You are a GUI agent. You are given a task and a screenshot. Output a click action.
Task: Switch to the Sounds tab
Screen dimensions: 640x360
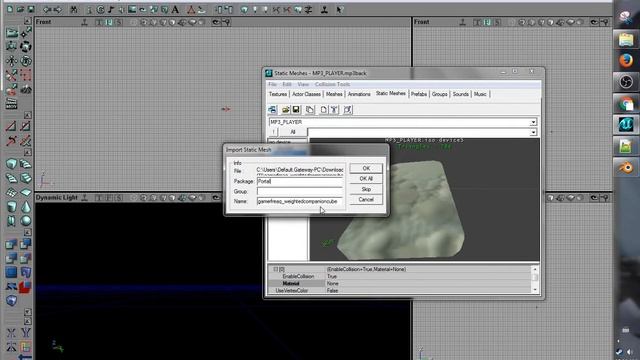pyautogui.click(x=460, y=94)
